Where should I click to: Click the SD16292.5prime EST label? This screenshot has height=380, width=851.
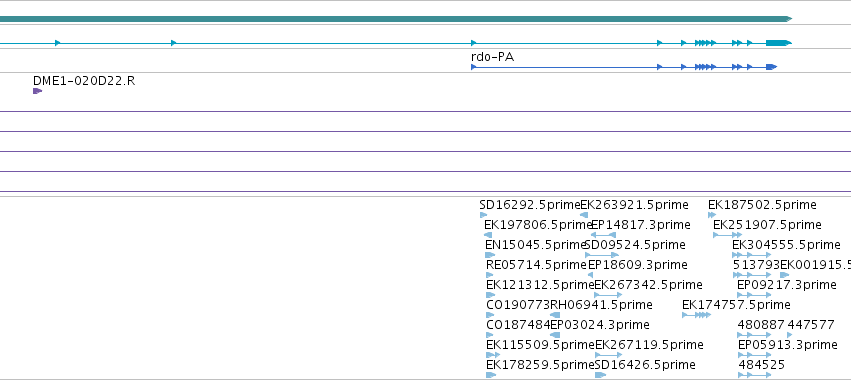[530, 205]
